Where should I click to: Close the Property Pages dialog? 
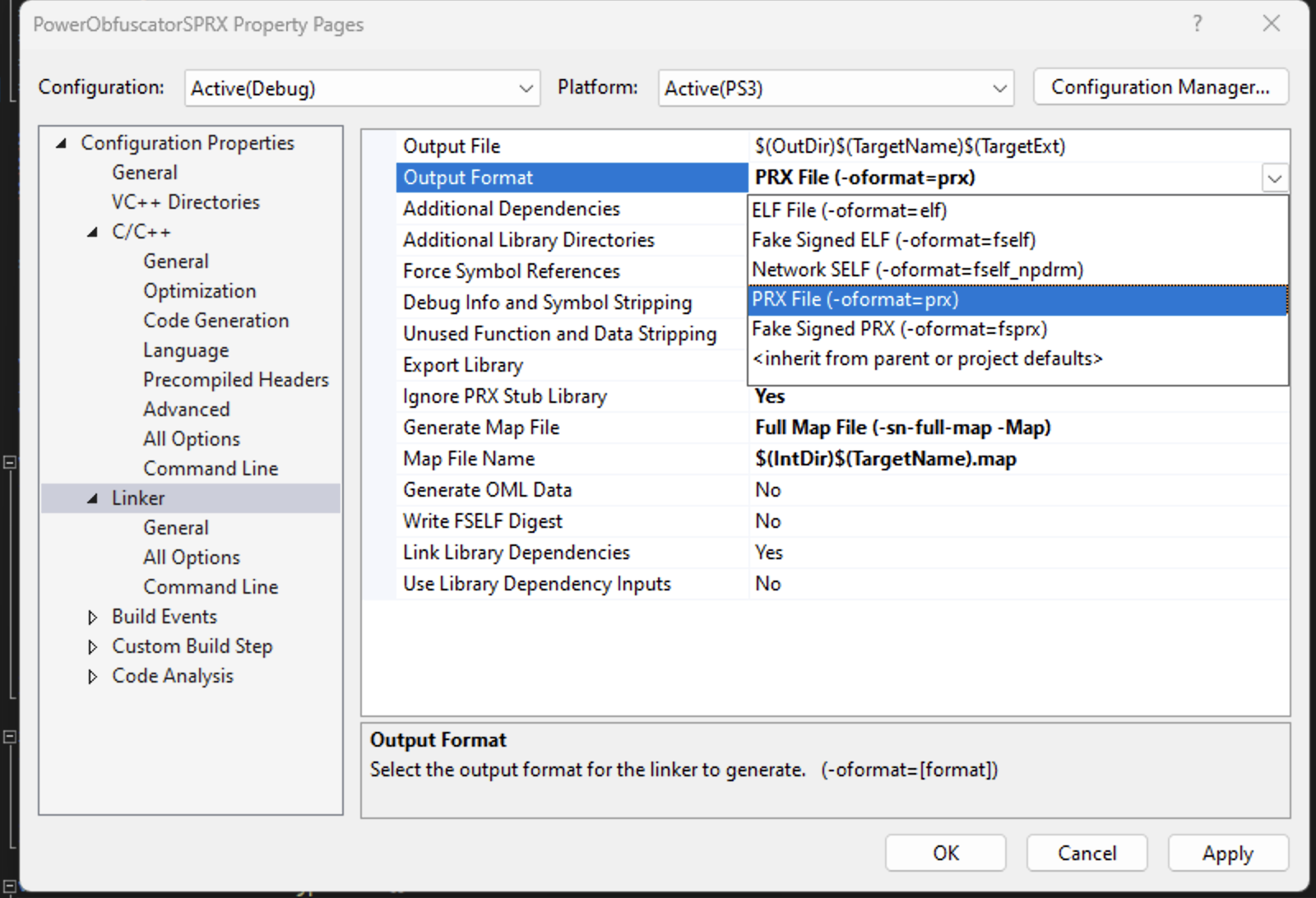pos(1272,24)
